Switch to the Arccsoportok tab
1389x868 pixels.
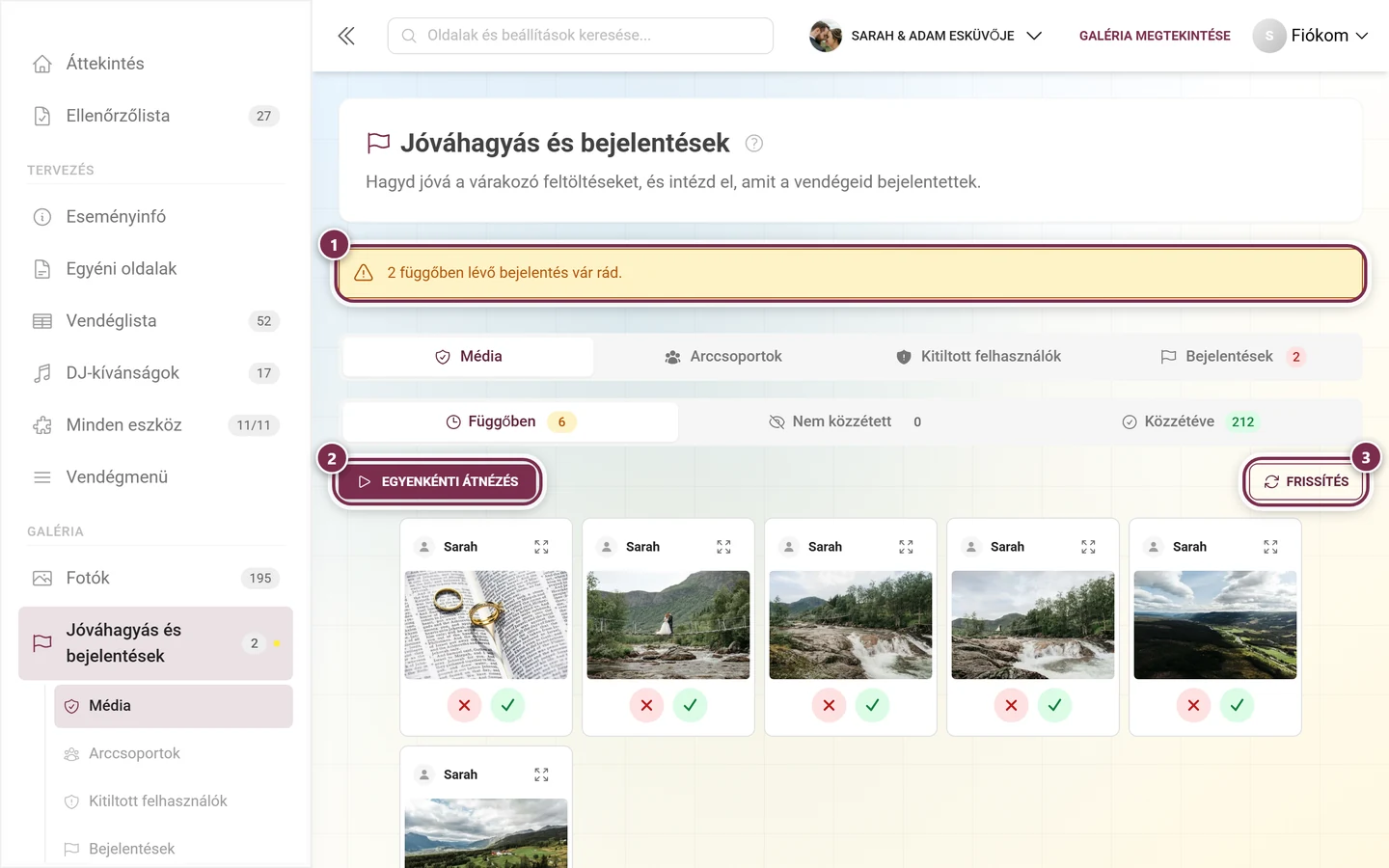pyautogui.click(x=723, y=357)
